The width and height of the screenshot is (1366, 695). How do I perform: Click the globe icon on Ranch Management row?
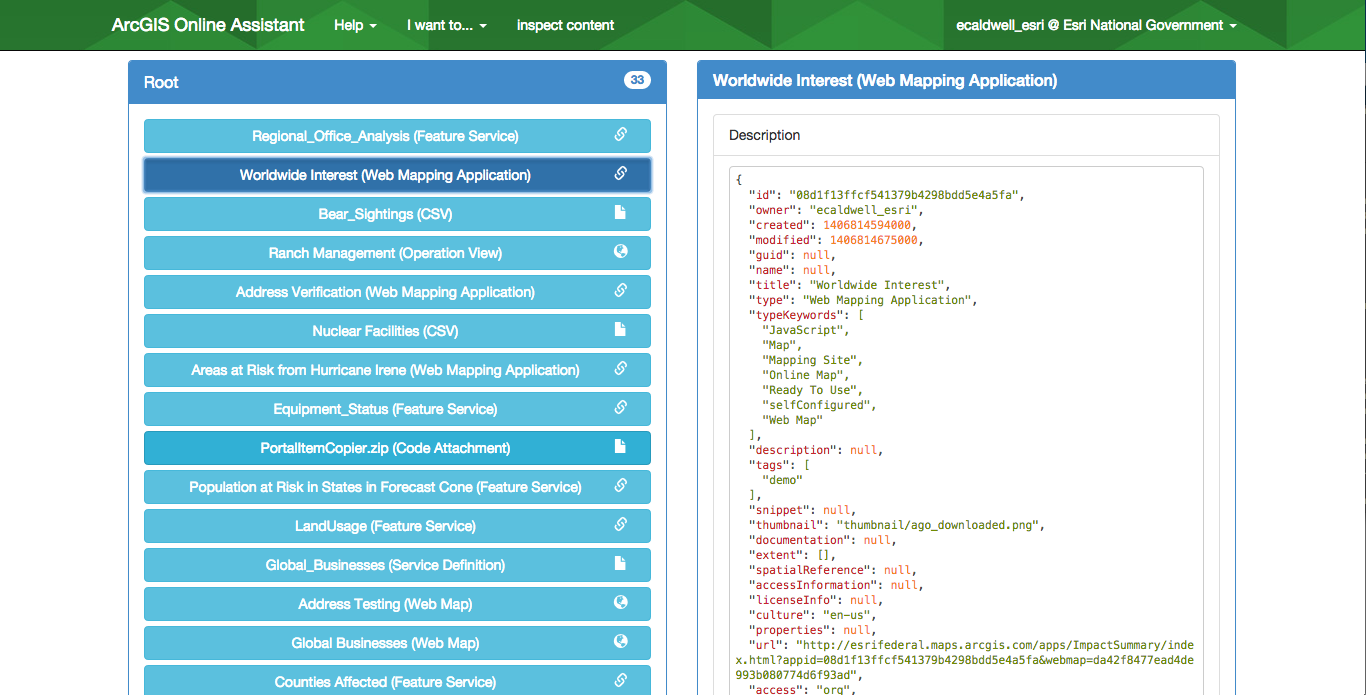click(620, 252)
